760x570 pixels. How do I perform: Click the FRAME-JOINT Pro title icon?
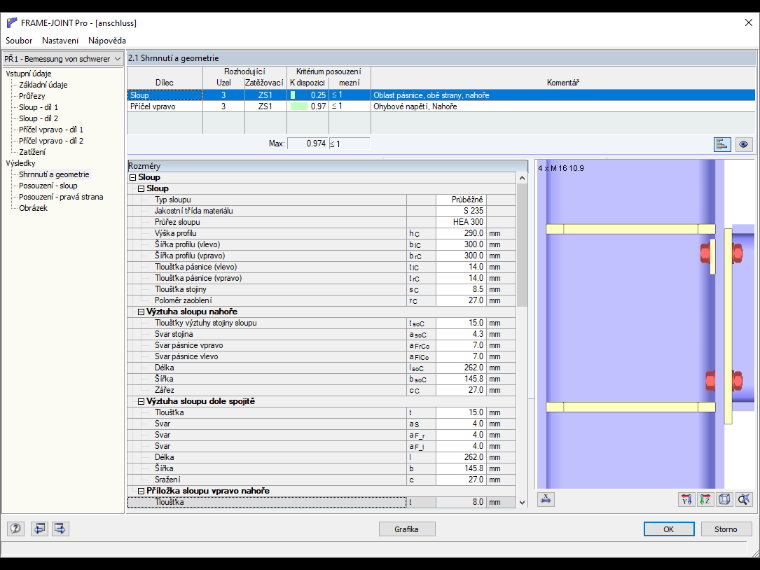pos(12,23)
